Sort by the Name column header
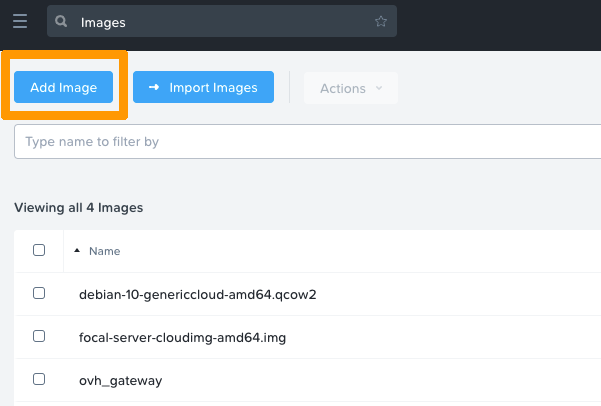601x406 pixels. (104, 251)
